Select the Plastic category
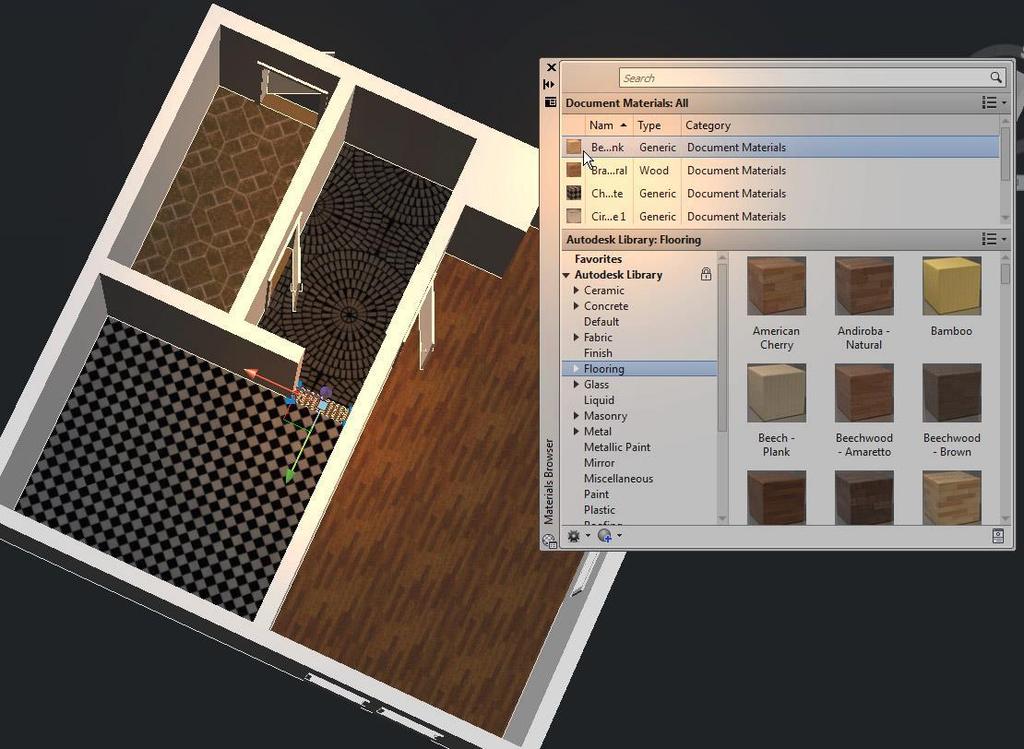Image resolution: width=1024 pixels, height=749 pixels. point(600,509)
